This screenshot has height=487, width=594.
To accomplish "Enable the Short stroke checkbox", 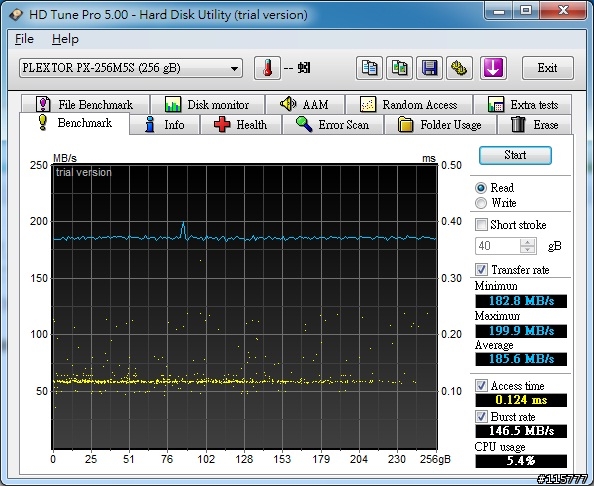I will point(481,225).
